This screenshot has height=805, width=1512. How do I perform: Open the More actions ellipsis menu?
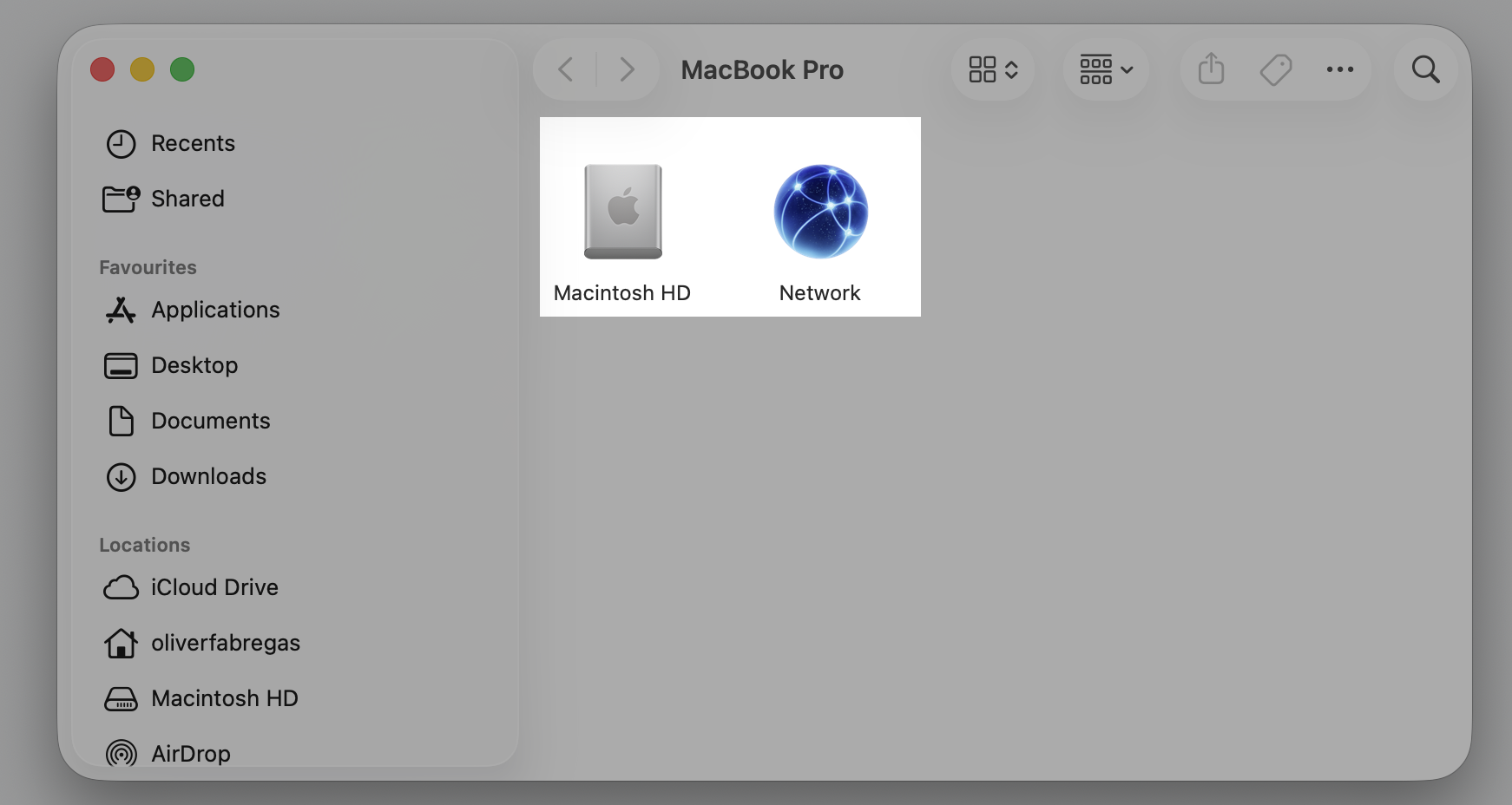click(1339, 69)
